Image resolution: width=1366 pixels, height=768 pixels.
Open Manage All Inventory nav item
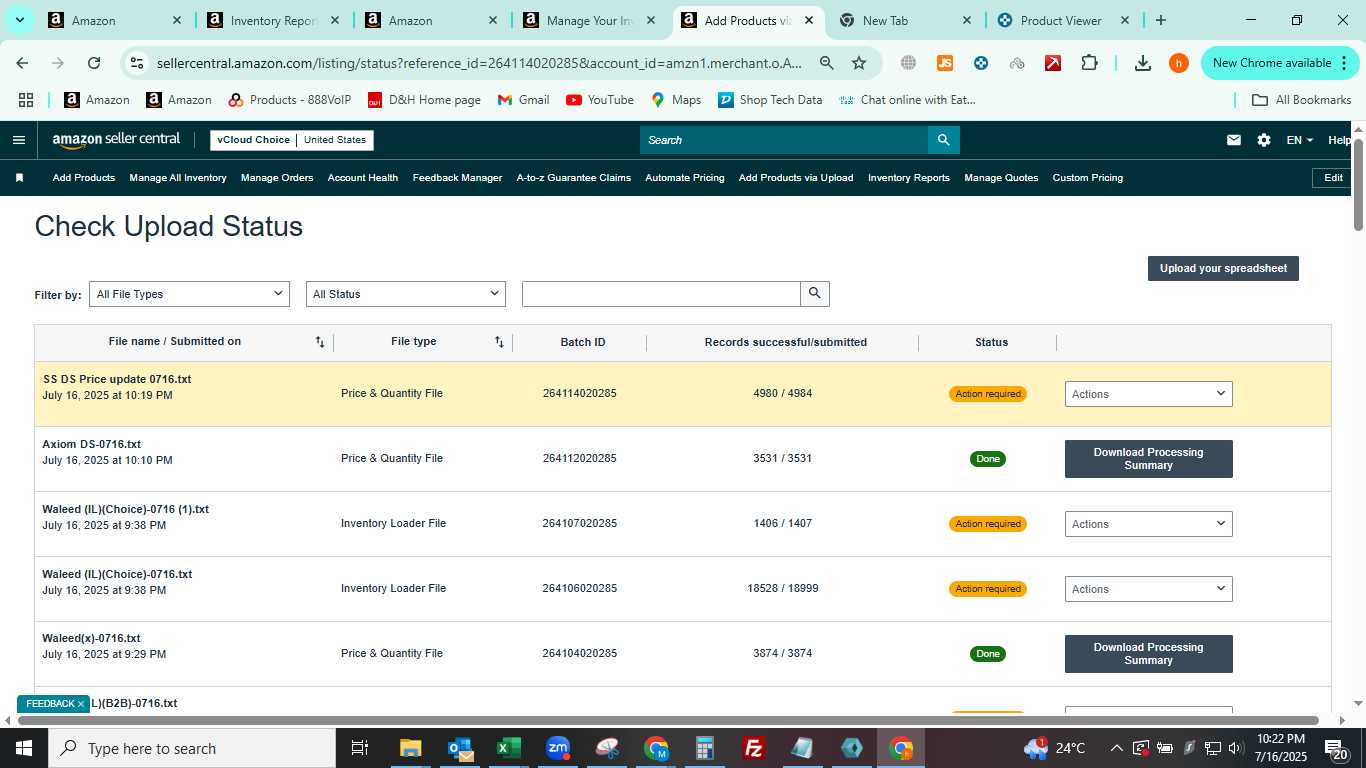[178, 178]
